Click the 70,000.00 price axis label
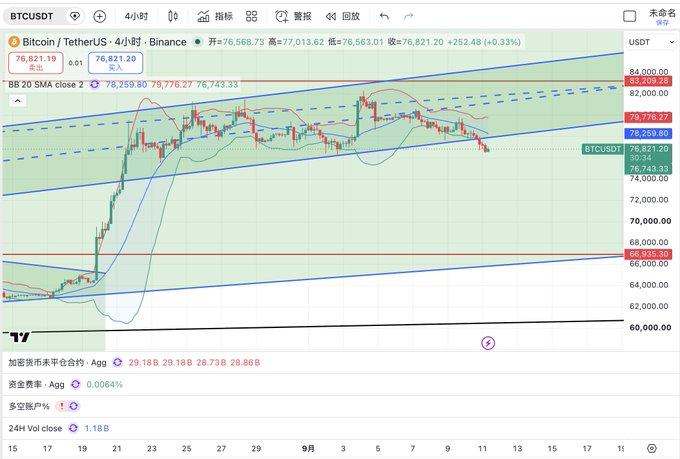Screen dimensions: 680x459 650,221
